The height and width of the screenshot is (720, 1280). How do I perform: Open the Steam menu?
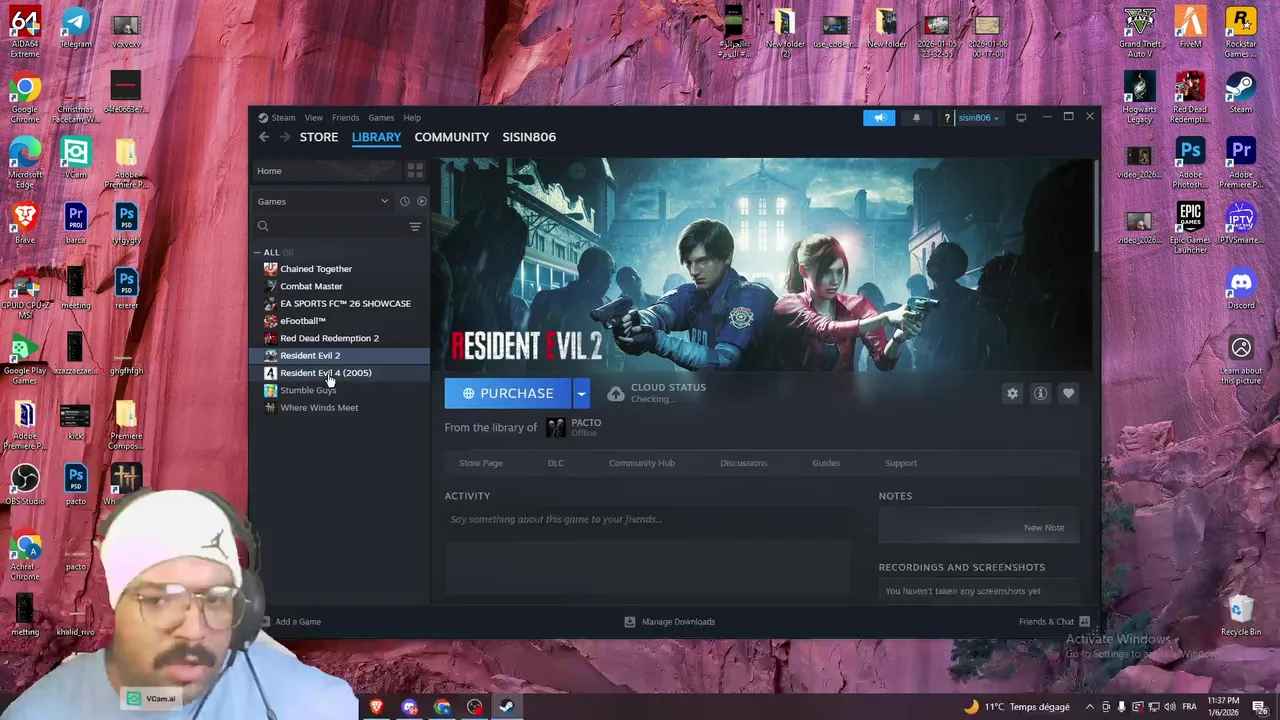click(x=284, y=118)
